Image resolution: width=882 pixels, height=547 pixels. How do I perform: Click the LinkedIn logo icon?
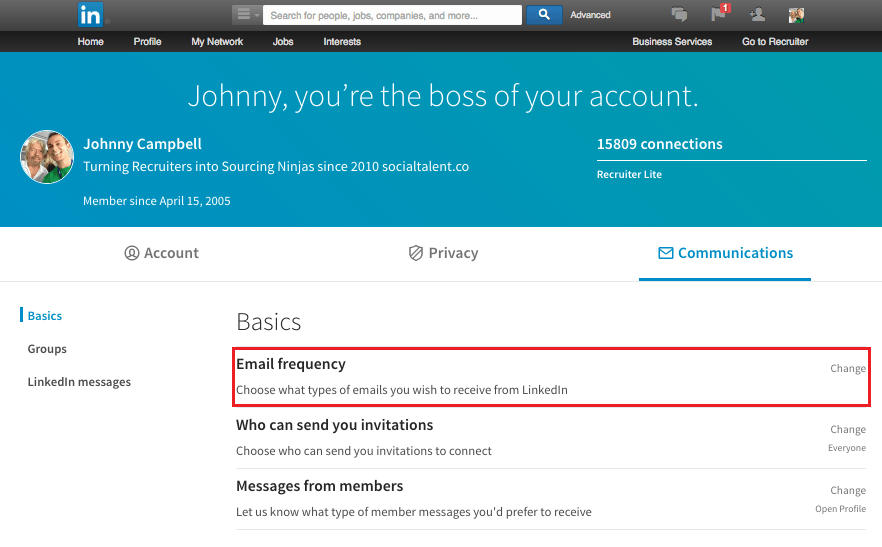[91, 15]
